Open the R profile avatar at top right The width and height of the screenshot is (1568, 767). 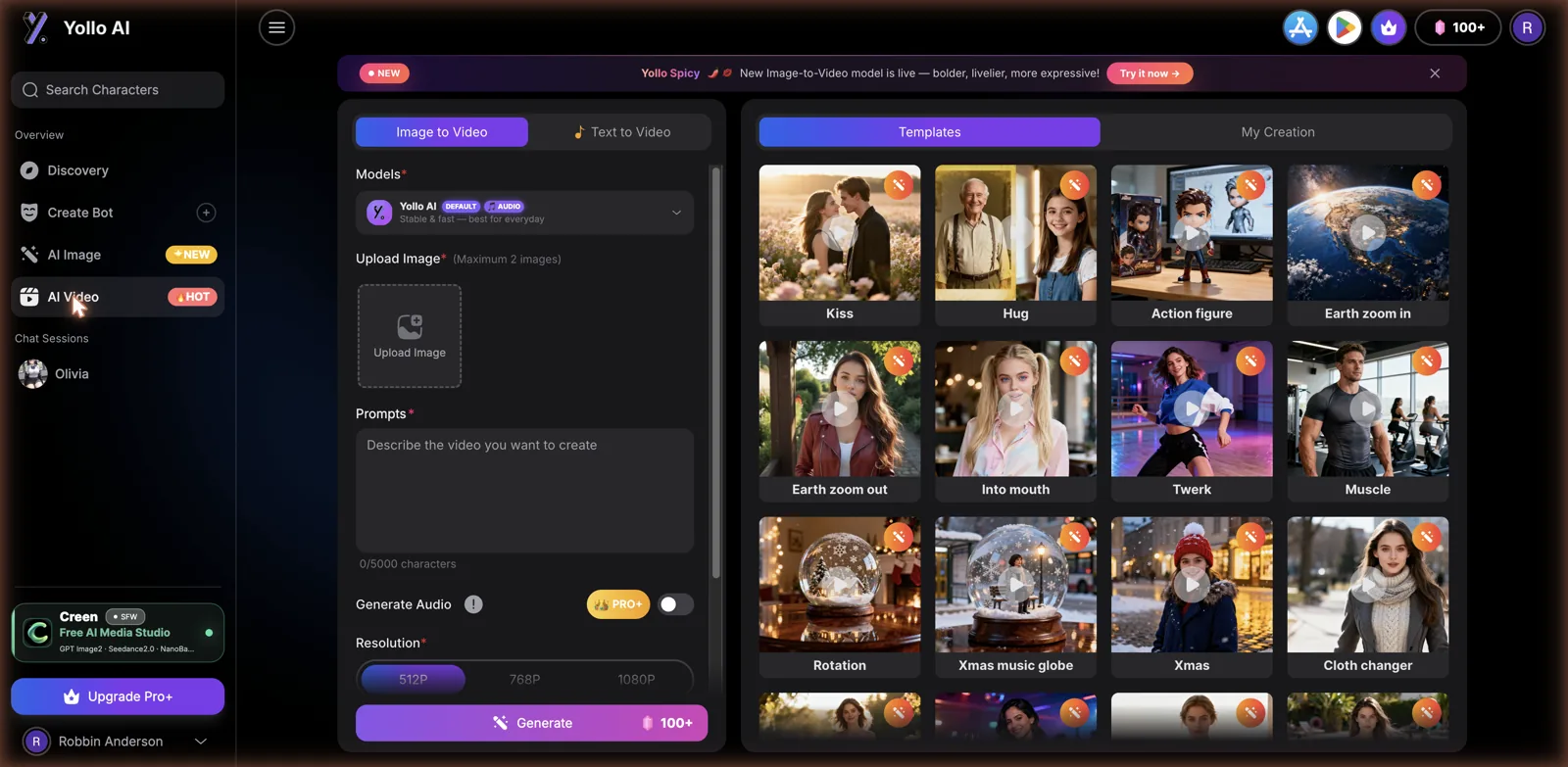[x=1527, y=27]
